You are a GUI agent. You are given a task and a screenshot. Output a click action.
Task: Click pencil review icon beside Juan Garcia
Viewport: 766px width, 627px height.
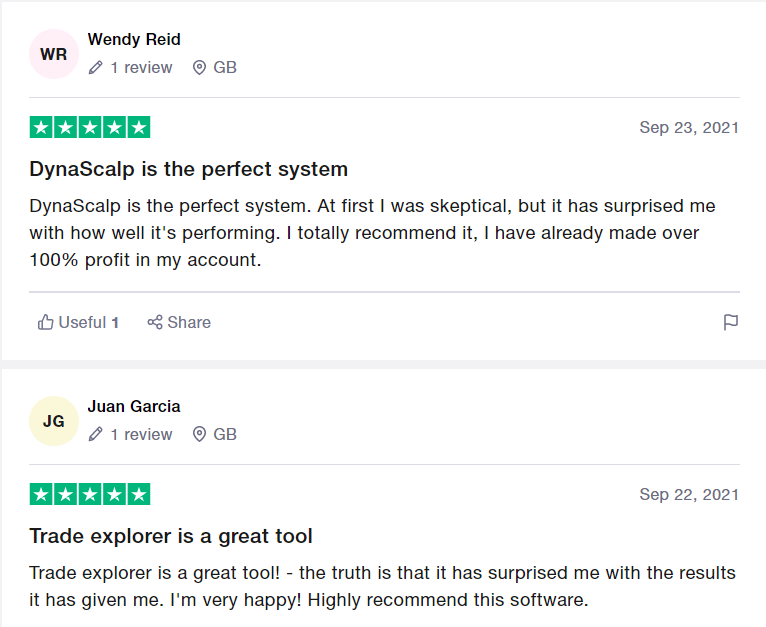coord(96,435)
